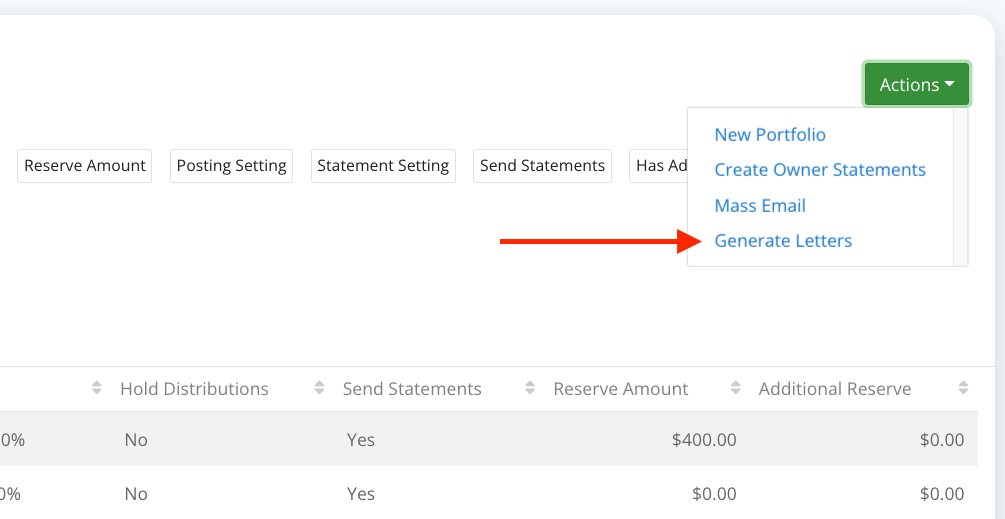Click Mass Email in the Actions menu
This screenshot has width=1005, height=519.
point(759,206)
